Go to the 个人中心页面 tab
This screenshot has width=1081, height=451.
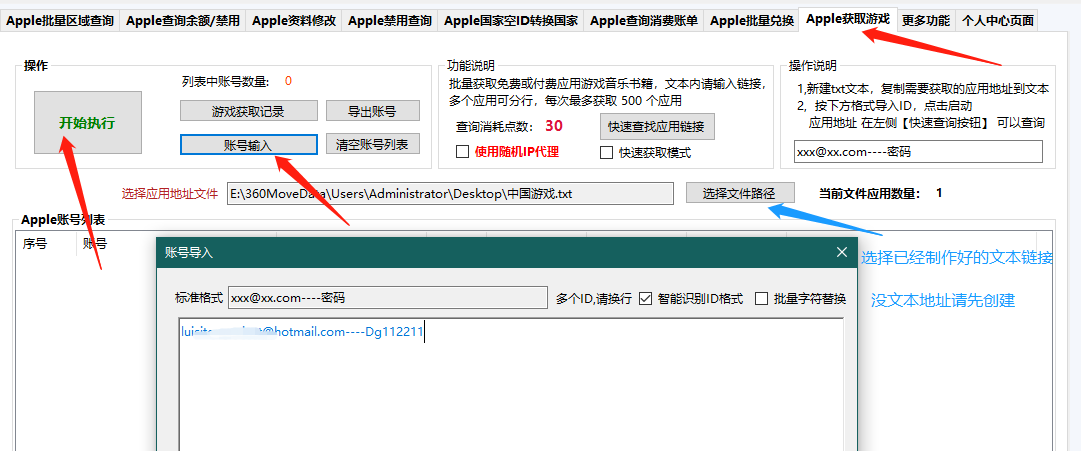click(998, 21)
